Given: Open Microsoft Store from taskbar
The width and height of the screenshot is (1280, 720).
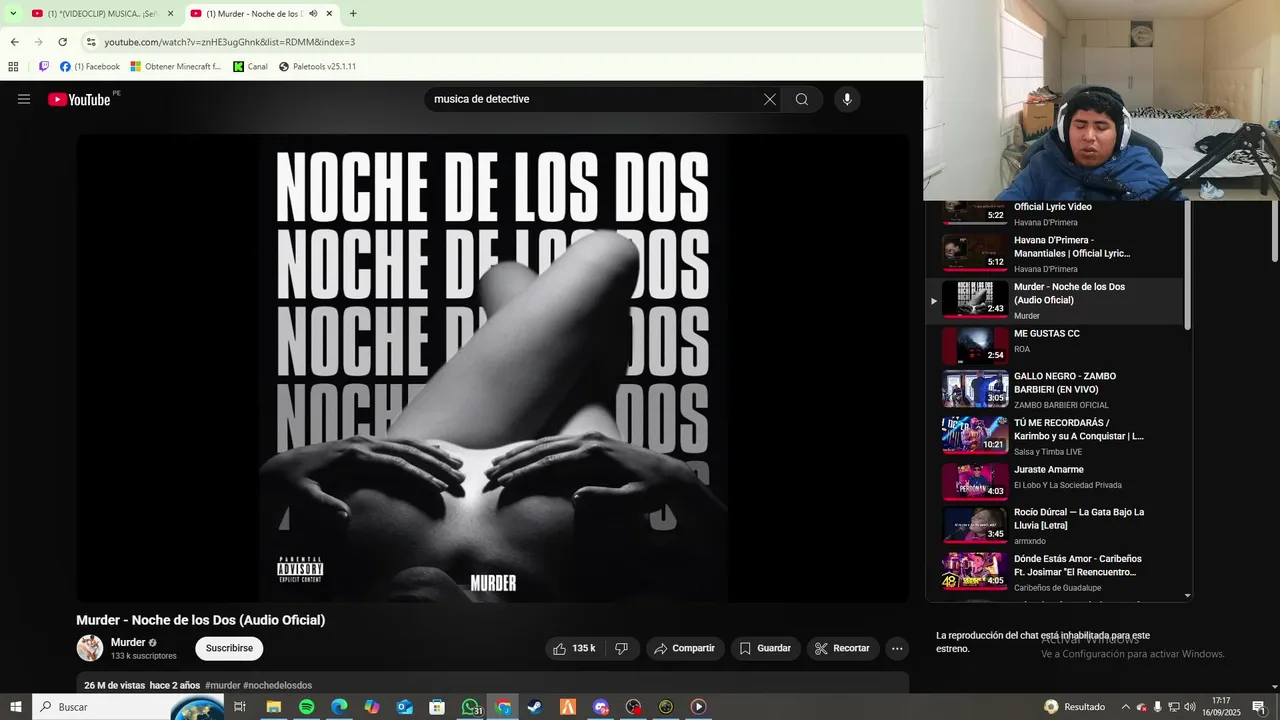Looking at the screenshot, I should pos(437,707).
